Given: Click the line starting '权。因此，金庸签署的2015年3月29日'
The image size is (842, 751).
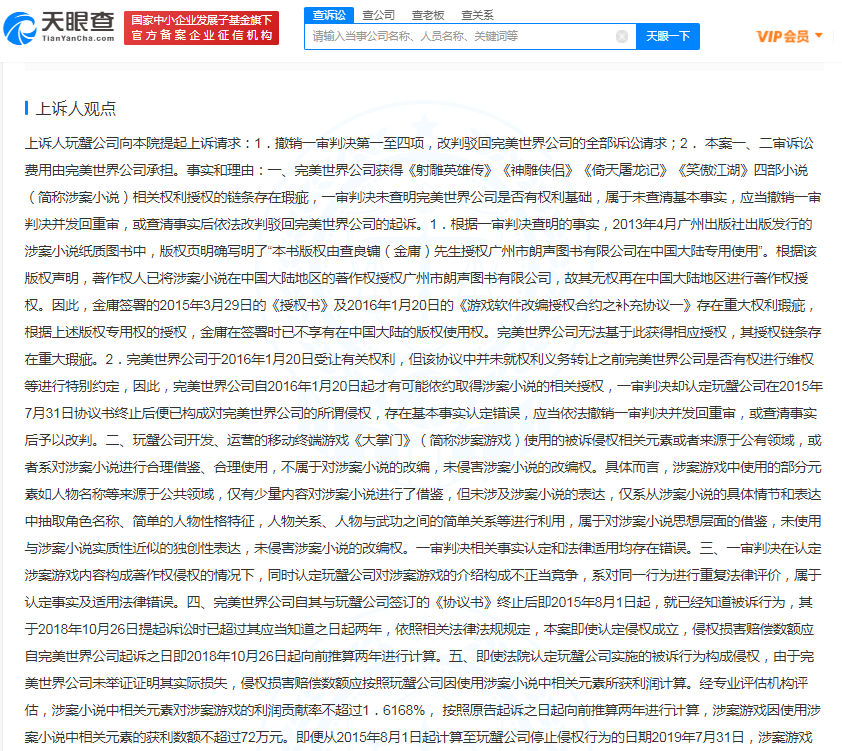Looking at the screenshot, I should click(x=420, y=305).
